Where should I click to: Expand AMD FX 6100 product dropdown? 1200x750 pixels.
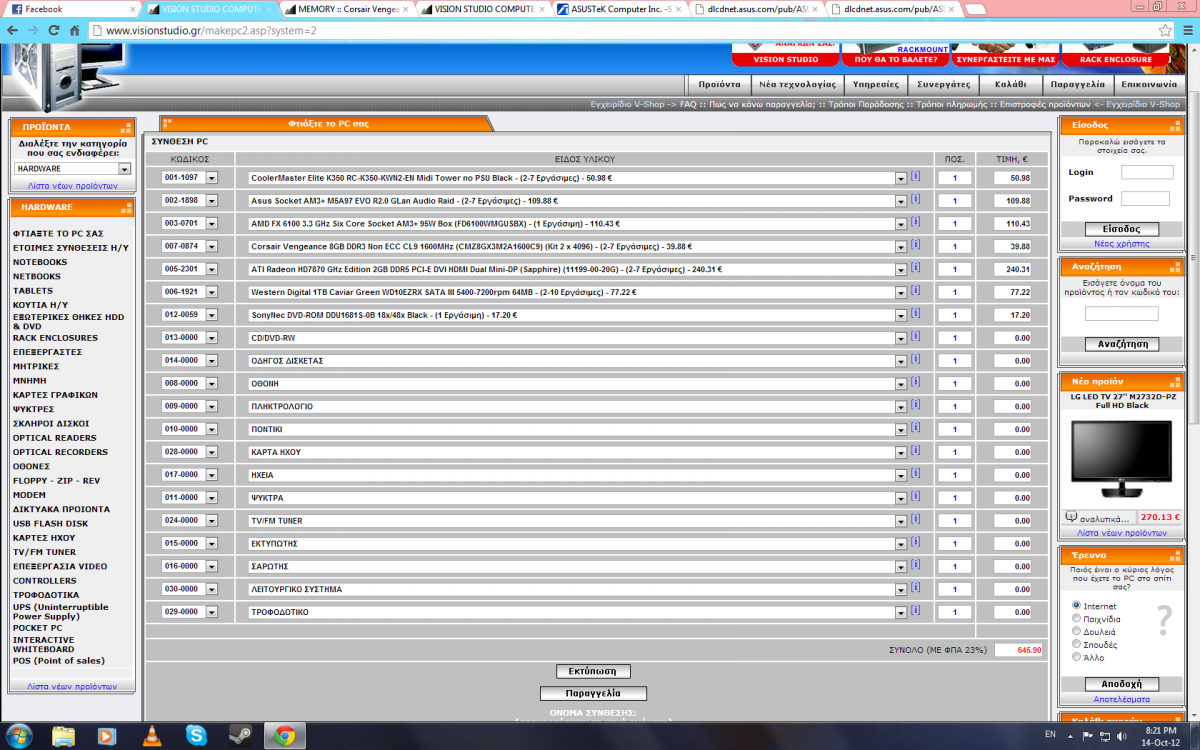[x=901, y=224]
